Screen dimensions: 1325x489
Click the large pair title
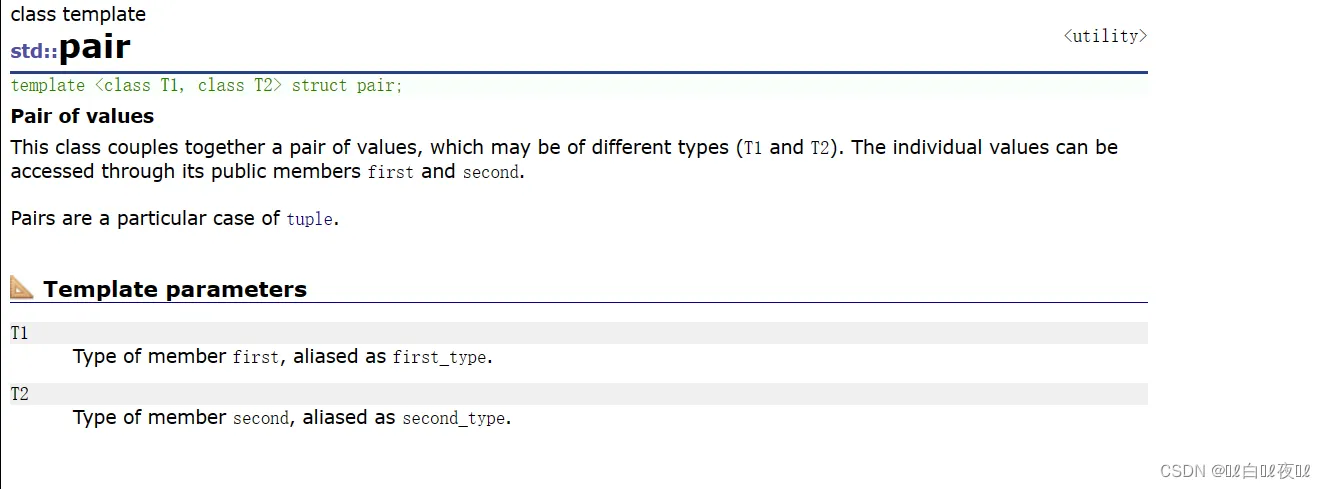[95, 48]
